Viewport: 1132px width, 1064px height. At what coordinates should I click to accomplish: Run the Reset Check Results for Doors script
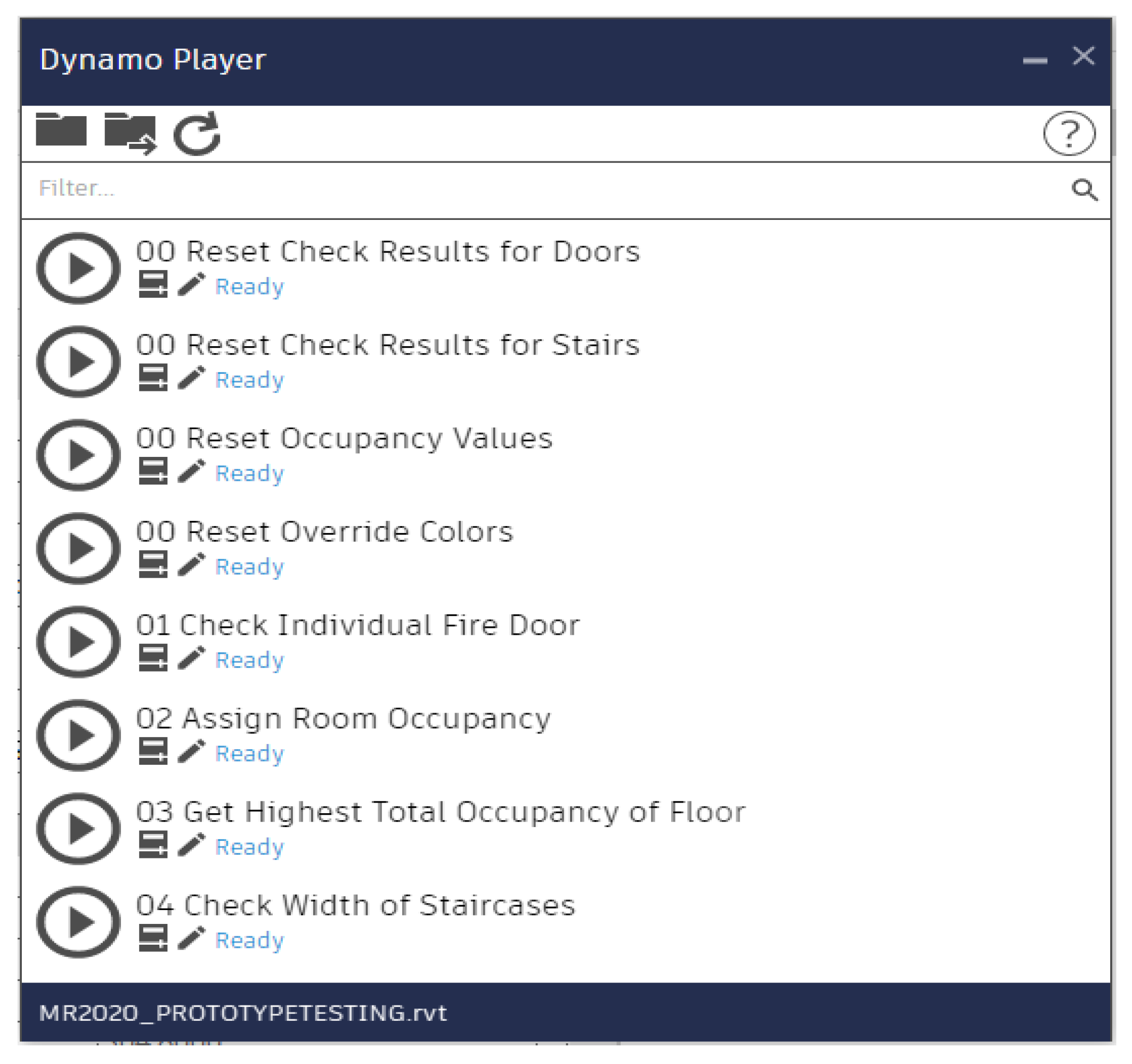(79, 268)
